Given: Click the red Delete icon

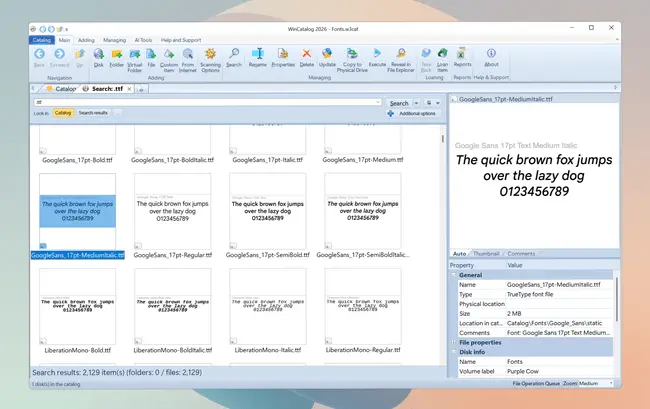Looking at the screenshot, I should 307,53.
